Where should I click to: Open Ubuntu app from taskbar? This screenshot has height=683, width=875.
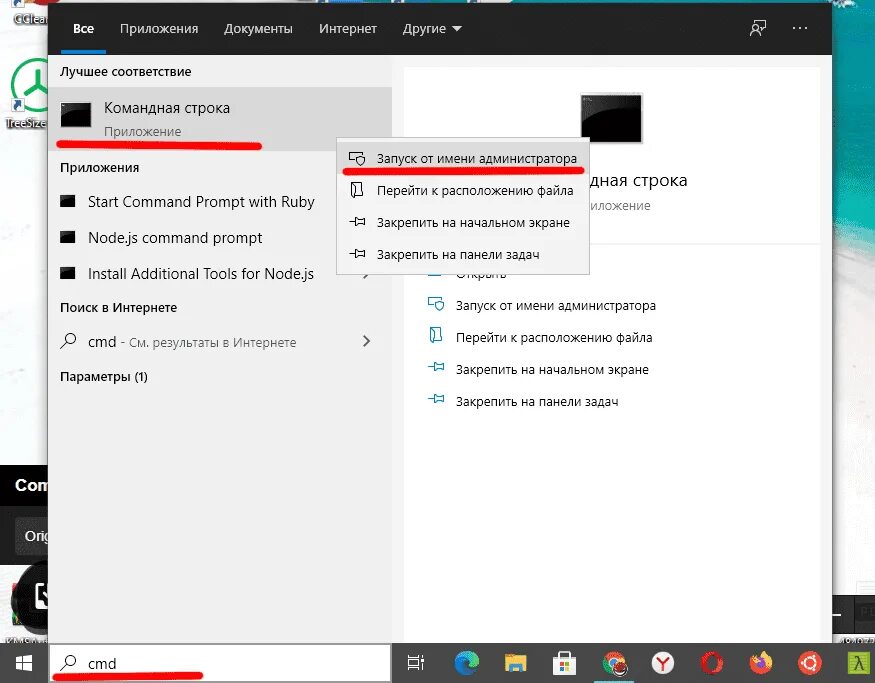810,663
